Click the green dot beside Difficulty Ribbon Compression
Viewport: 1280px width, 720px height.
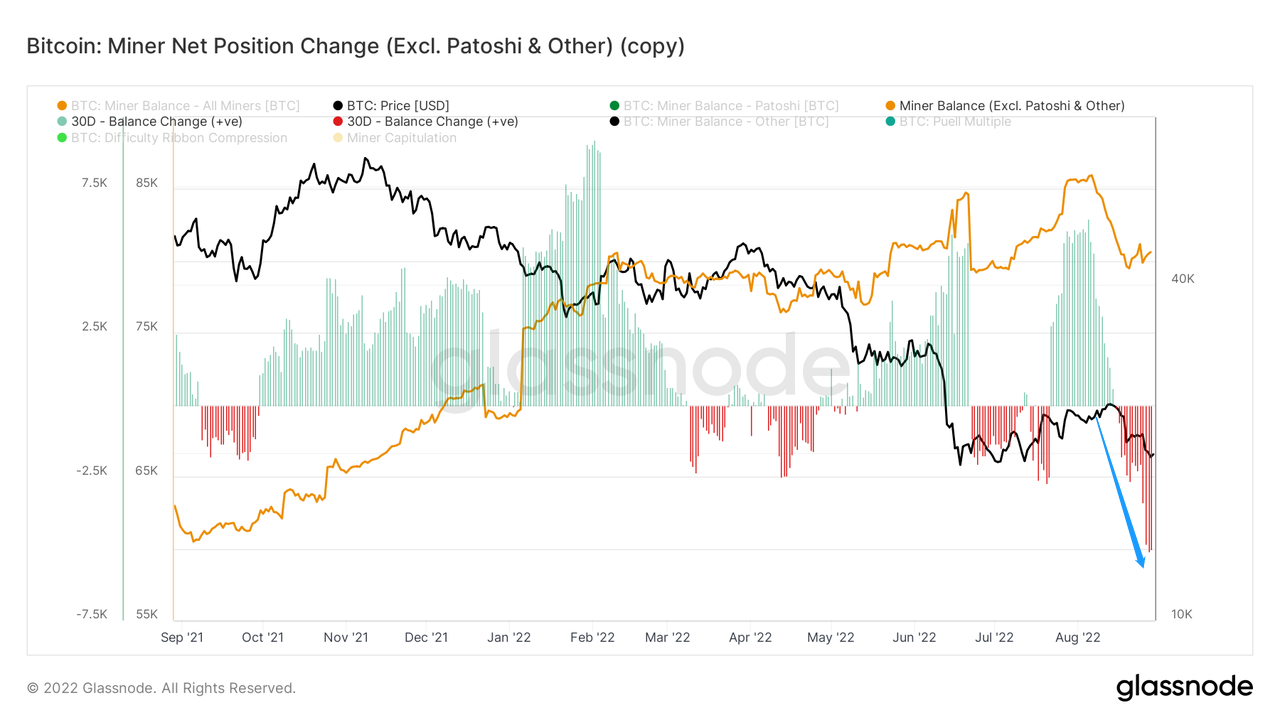pyautogui.click(x=62, y=138)
